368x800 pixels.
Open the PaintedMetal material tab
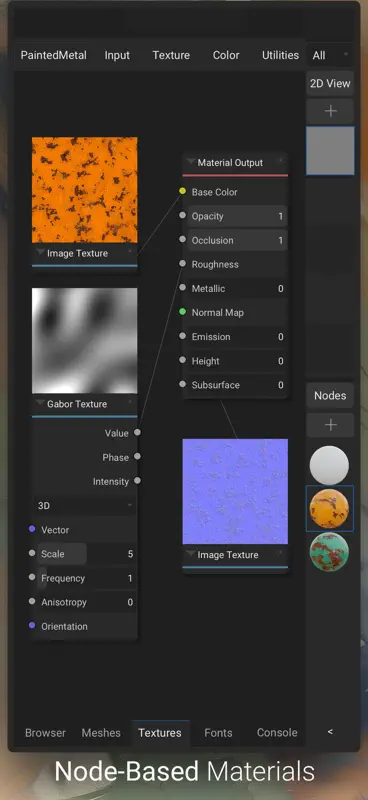(x=54, y=55)
